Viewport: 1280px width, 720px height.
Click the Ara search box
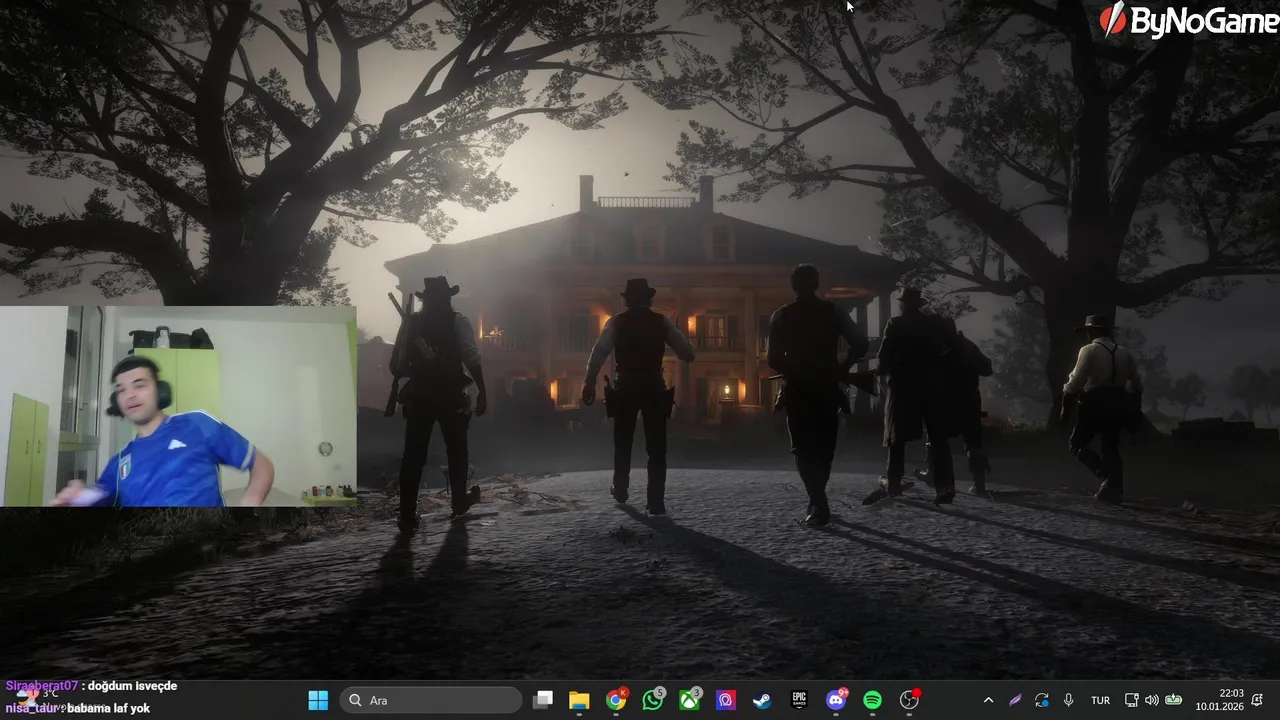(431, 700)
